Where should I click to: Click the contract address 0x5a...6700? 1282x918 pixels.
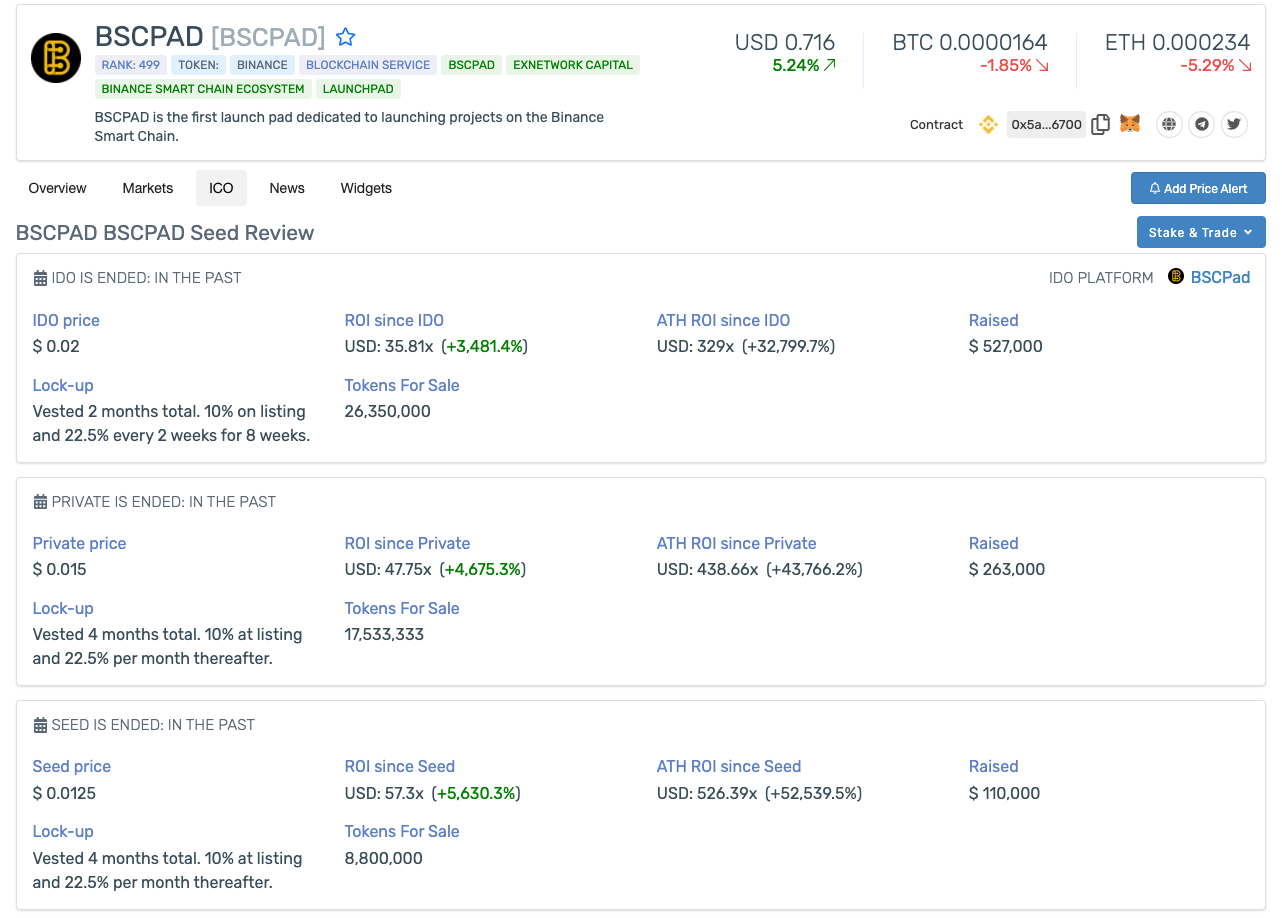[x=1046, y=125]
